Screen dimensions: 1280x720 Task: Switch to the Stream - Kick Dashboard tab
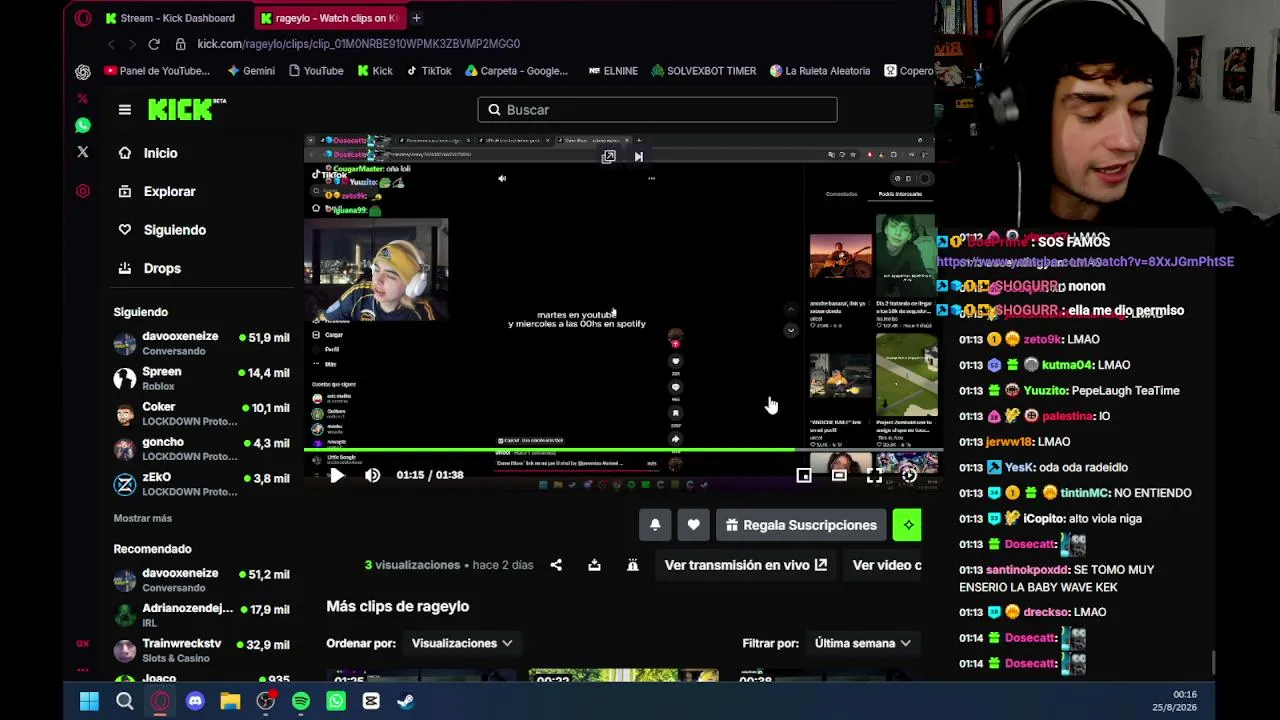169,18
